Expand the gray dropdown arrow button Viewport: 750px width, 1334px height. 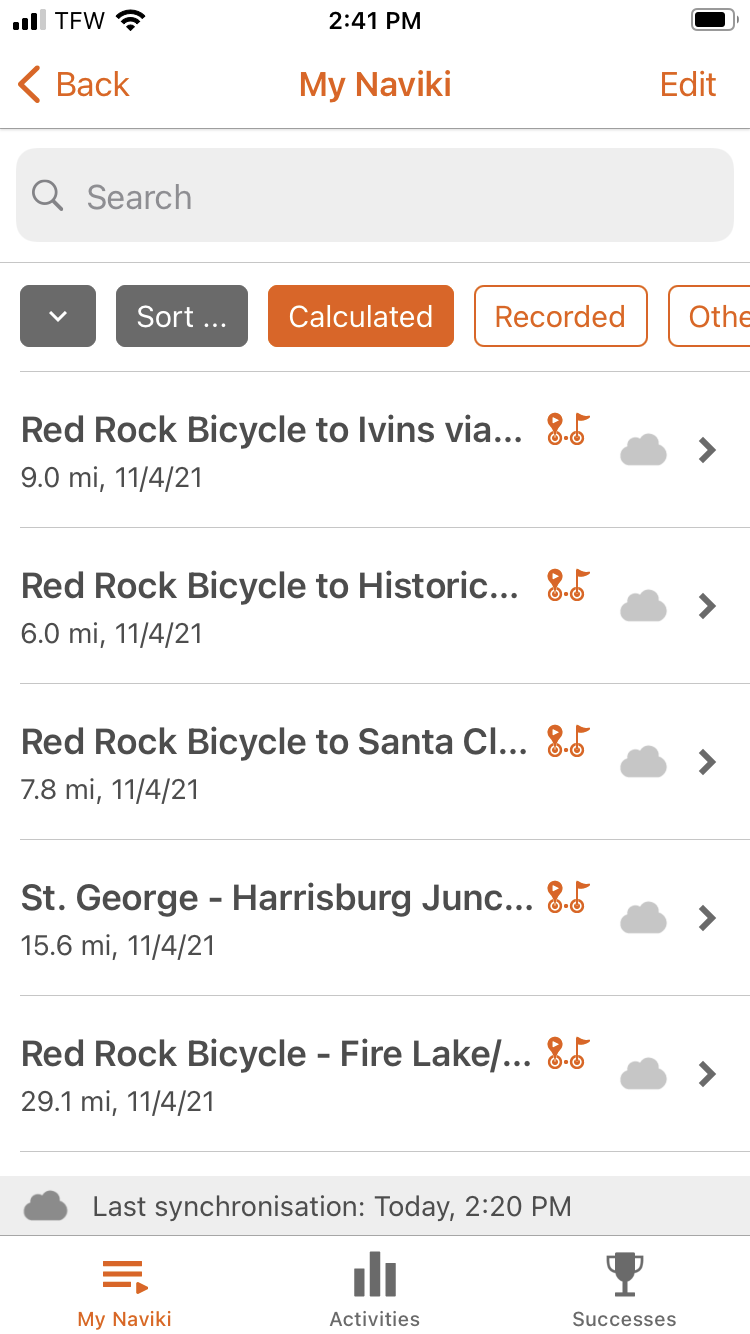pos(58,317)
